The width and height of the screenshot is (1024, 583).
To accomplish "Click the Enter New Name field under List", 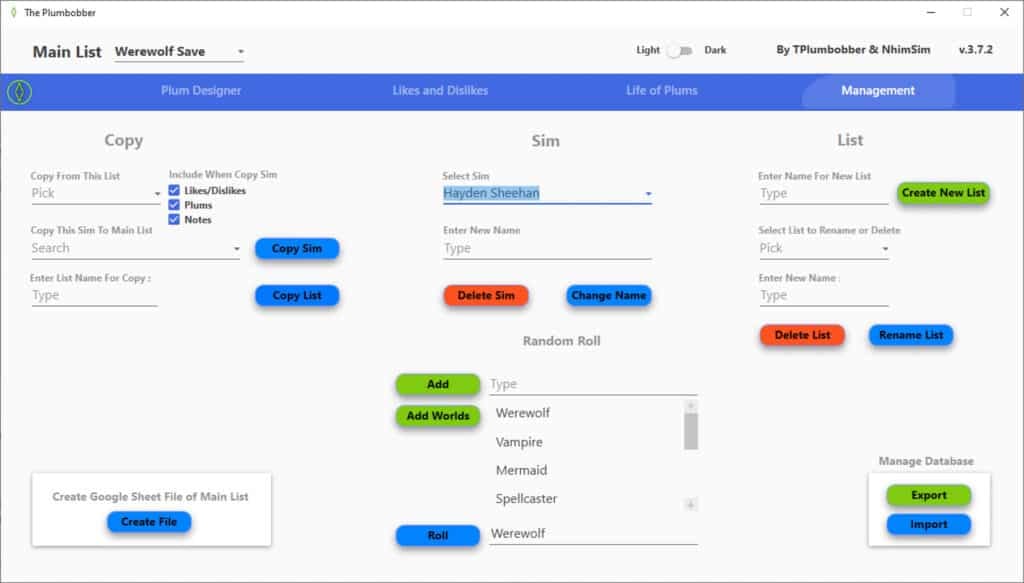I will 824,296.
